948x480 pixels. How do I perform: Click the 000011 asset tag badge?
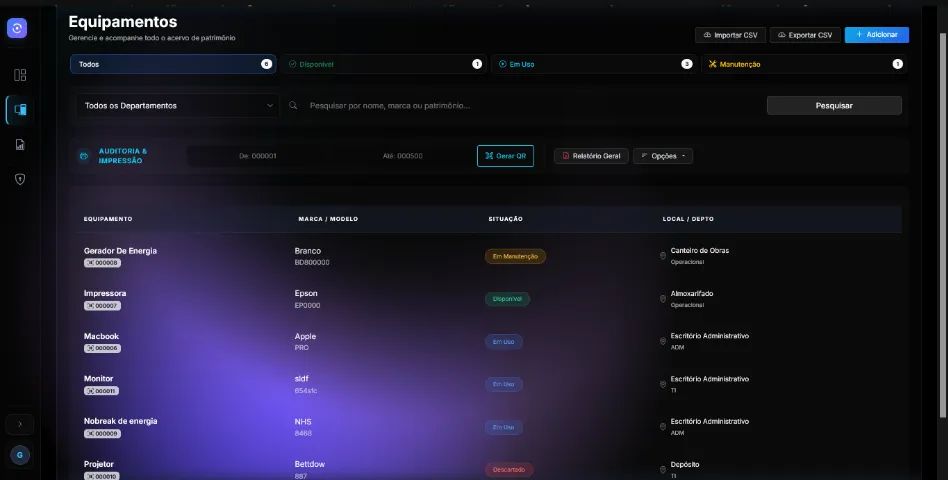coord(102,391)
